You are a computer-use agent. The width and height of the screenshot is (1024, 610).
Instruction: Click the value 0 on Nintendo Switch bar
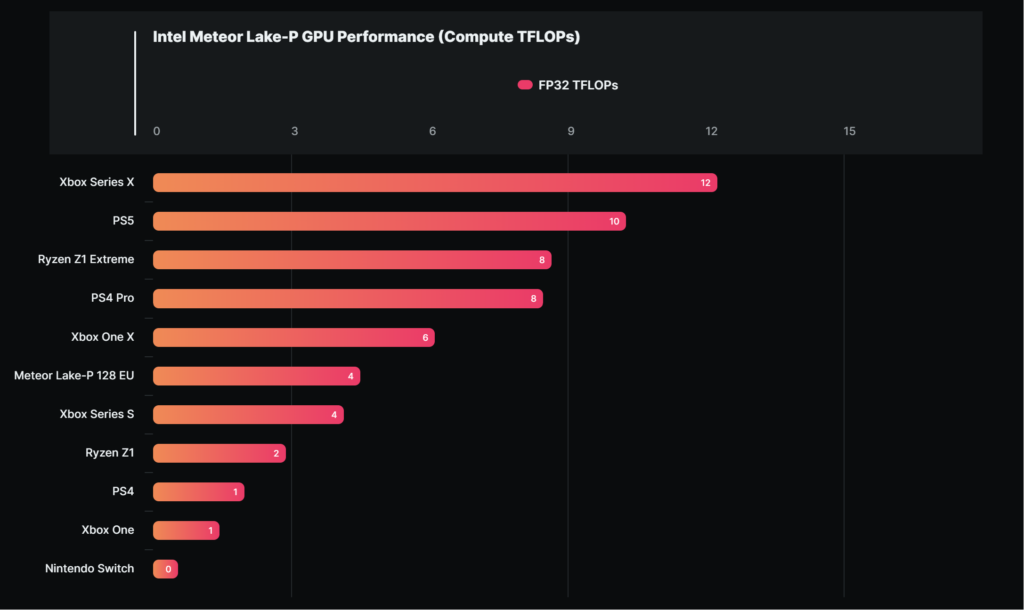pos(168,570)
